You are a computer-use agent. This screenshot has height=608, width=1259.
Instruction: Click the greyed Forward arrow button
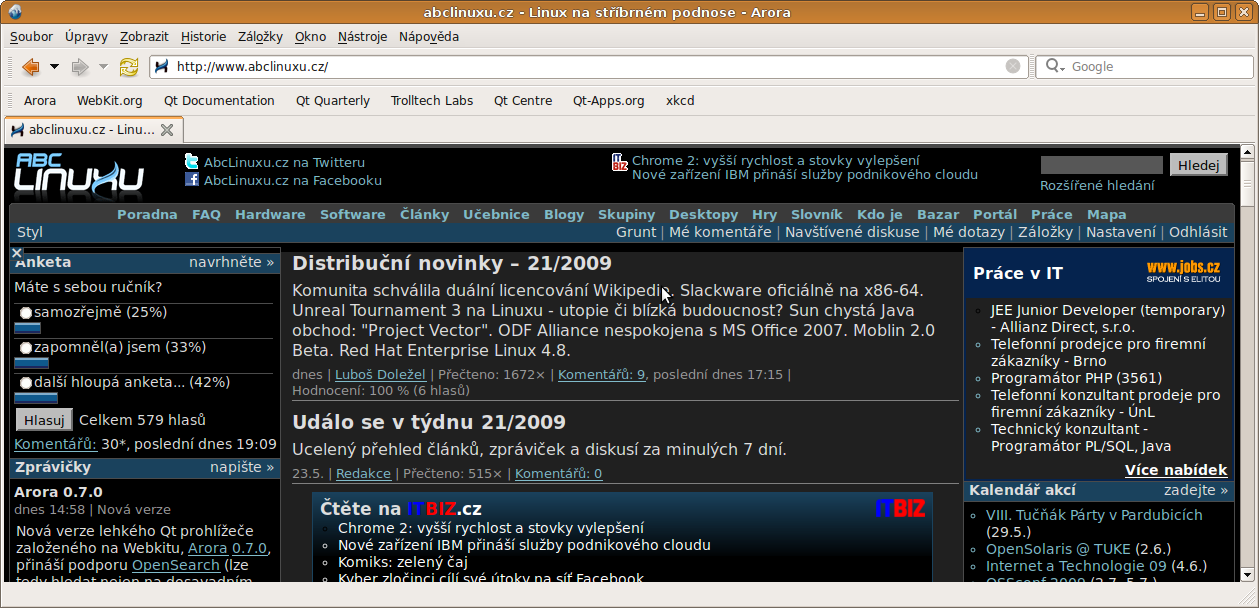point(80,67)
